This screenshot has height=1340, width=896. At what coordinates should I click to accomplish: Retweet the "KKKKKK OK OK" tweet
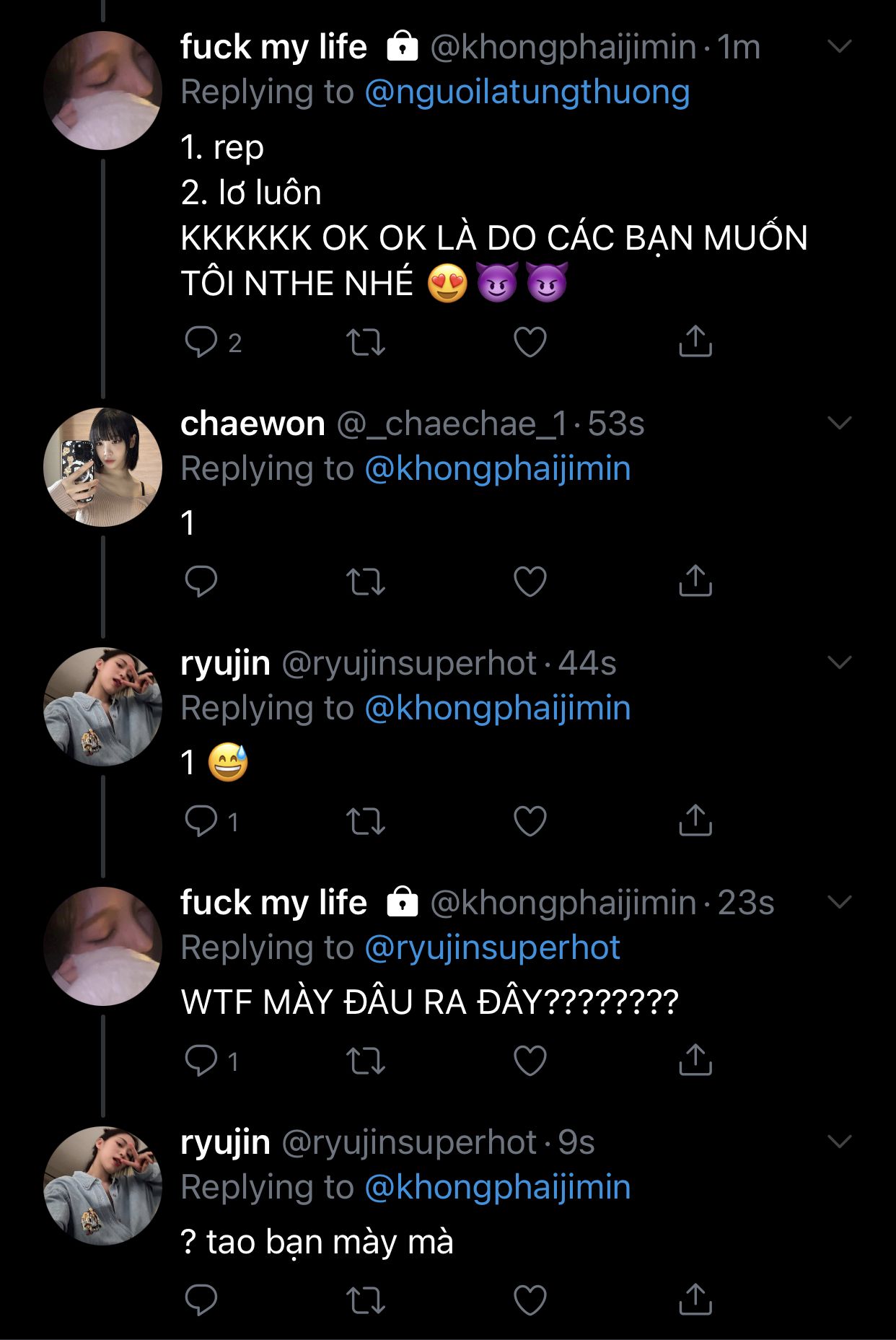tap(366, 343)
